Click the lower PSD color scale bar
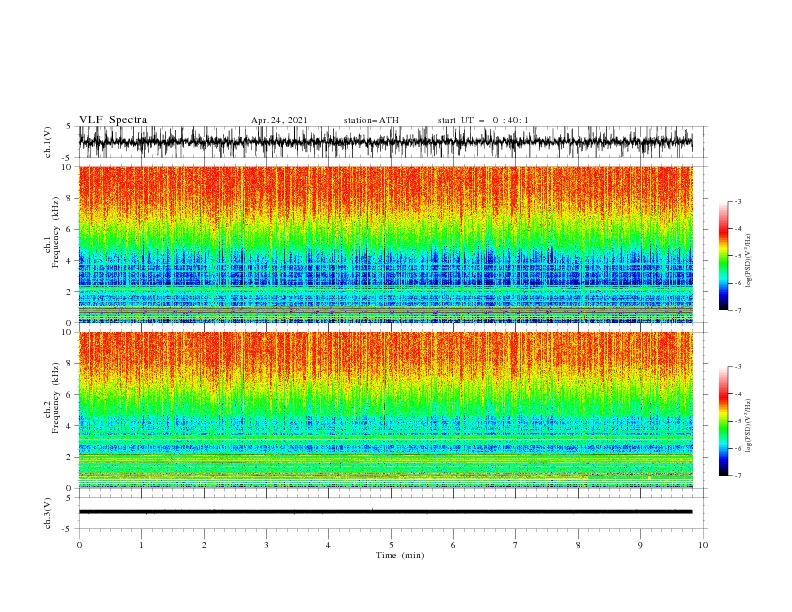 [x=723, y=421]
